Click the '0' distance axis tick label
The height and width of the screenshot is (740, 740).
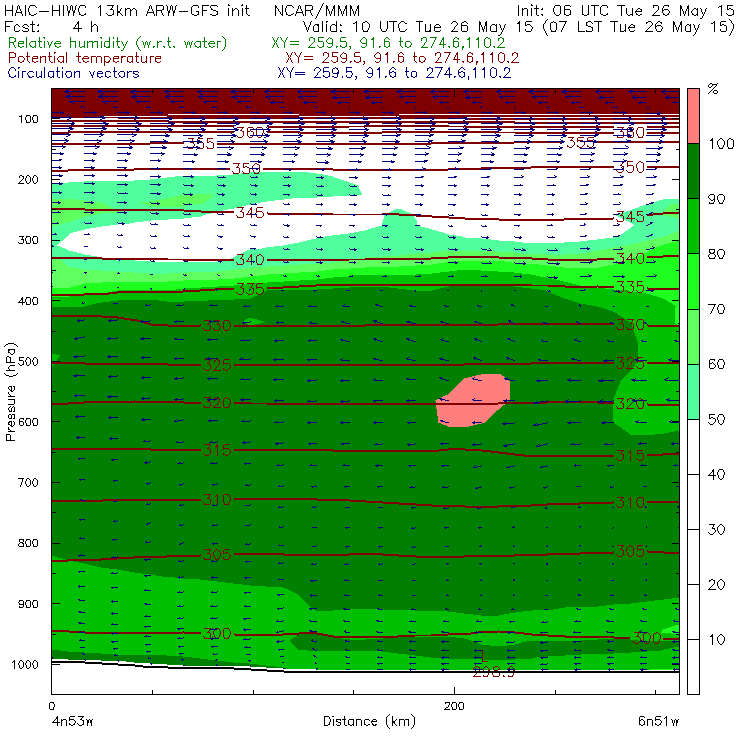coord(52,706)
